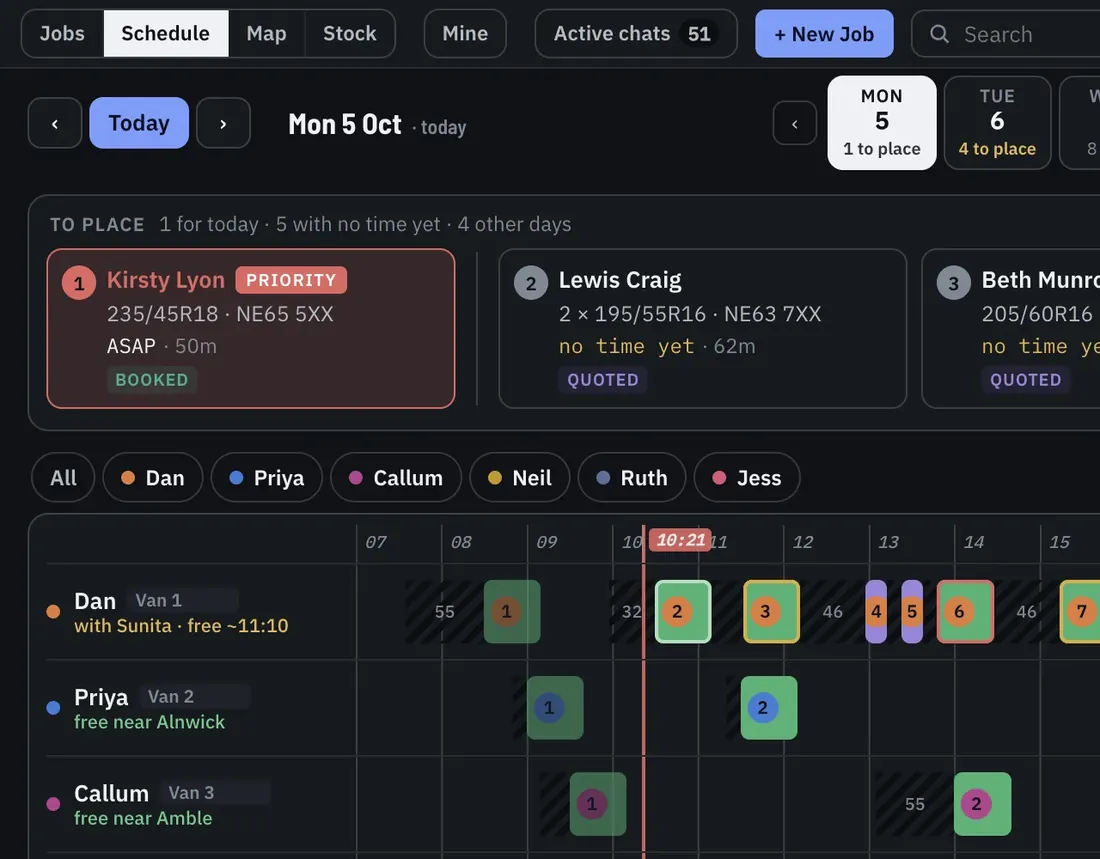
Task: Go to previous day arrow beside Today
Action: point(55,124)
